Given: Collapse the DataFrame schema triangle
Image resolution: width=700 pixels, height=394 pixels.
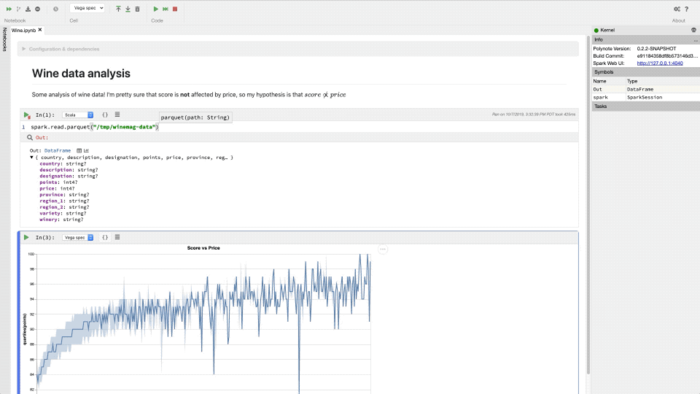Looking at the screenshot, I should 32,157.
